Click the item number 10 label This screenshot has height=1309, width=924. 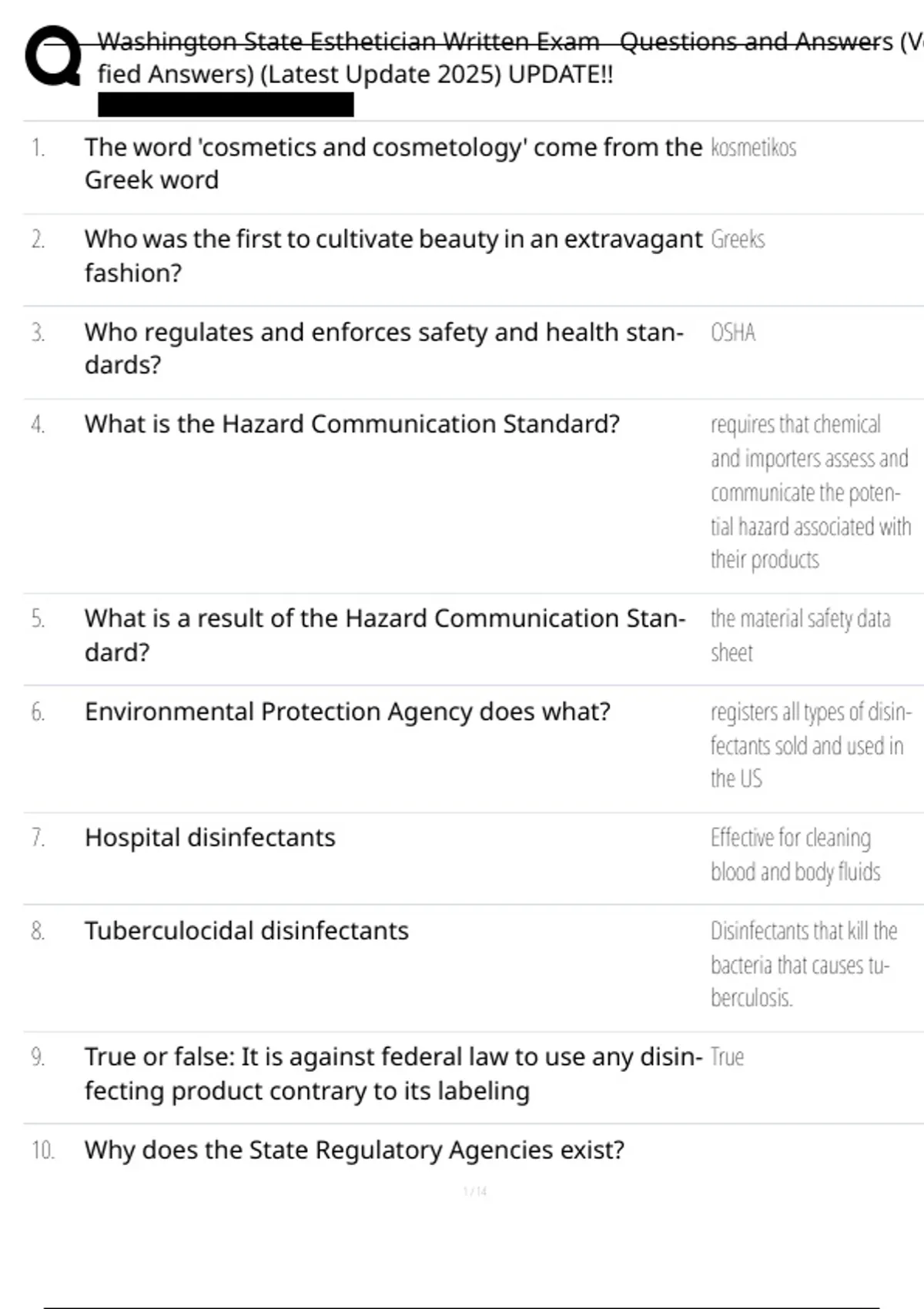[43, 1150]
